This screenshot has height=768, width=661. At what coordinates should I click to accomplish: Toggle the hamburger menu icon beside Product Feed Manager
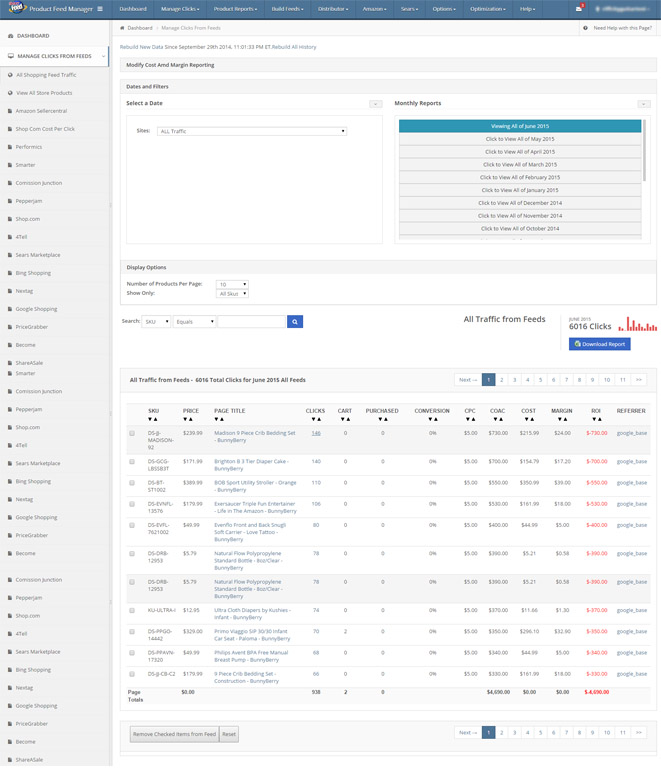(100, 9)
